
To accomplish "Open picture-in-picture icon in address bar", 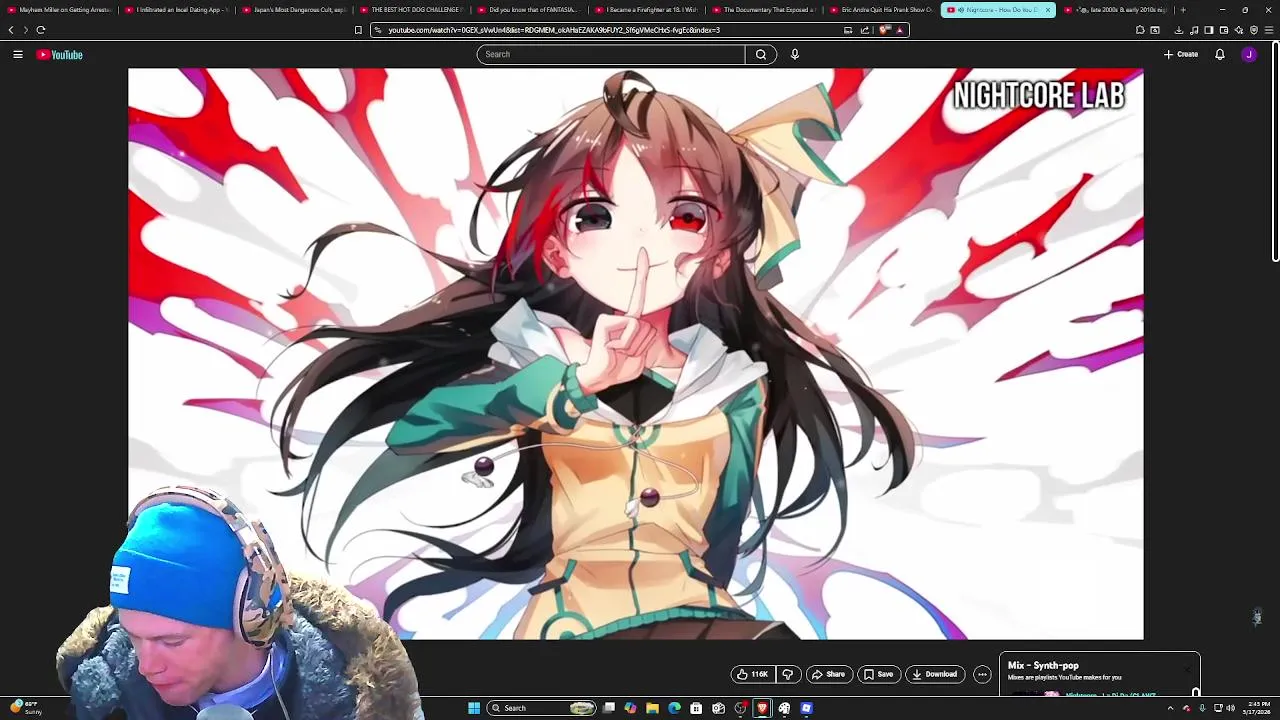I will coord(848,30).
